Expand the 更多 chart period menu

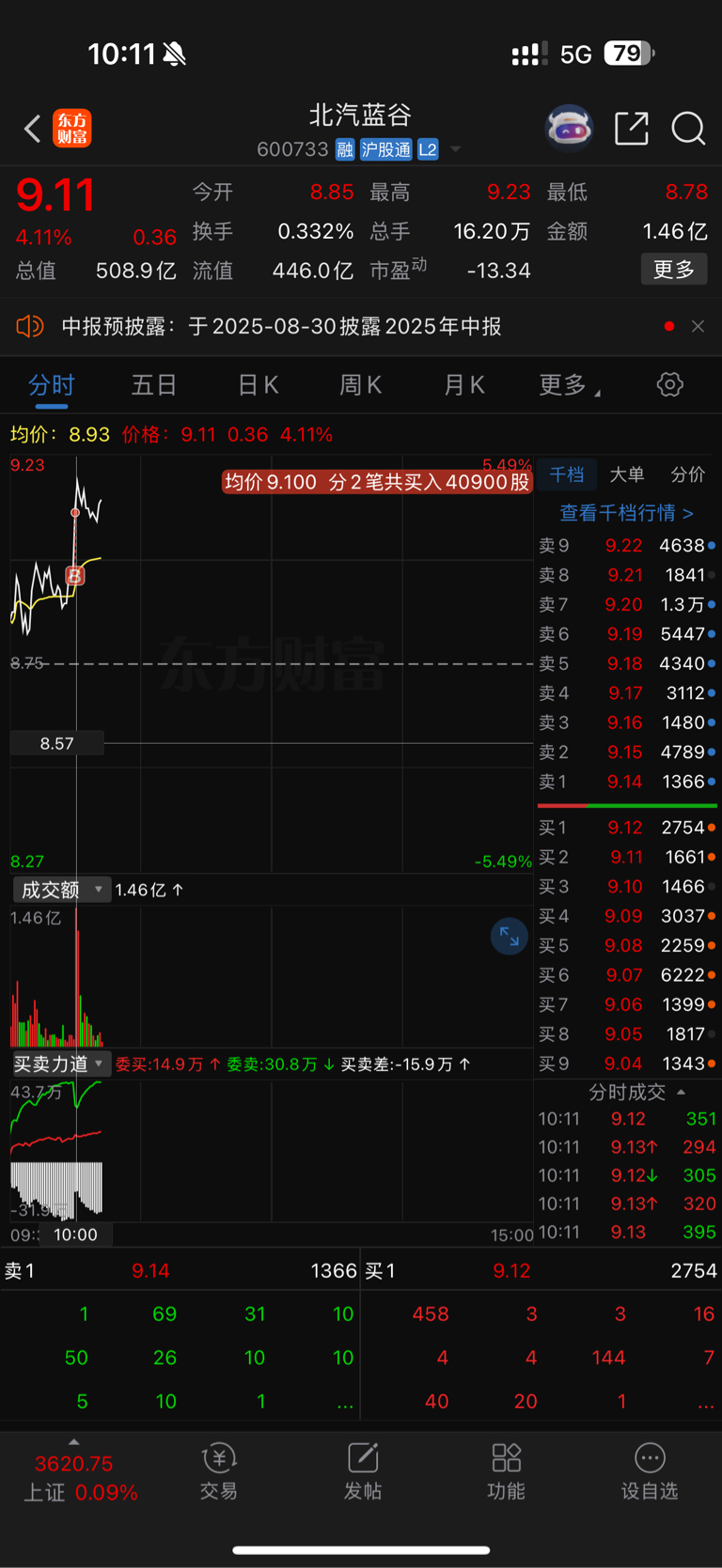click(x=570, y=385)
